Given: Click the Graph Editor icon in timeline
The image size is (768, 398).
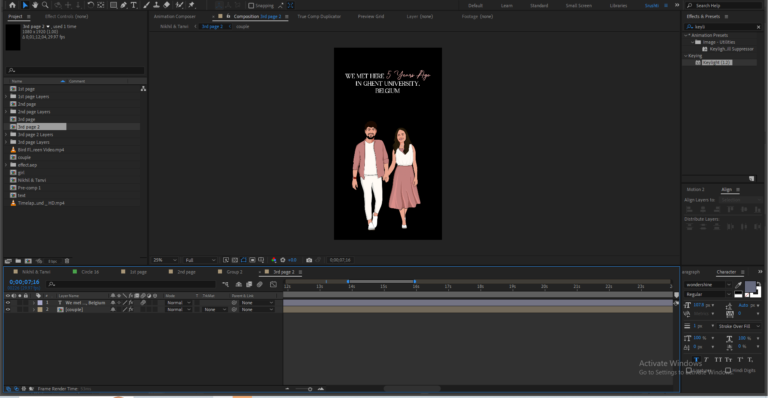Looking at the screenshot, I should 273,284.
